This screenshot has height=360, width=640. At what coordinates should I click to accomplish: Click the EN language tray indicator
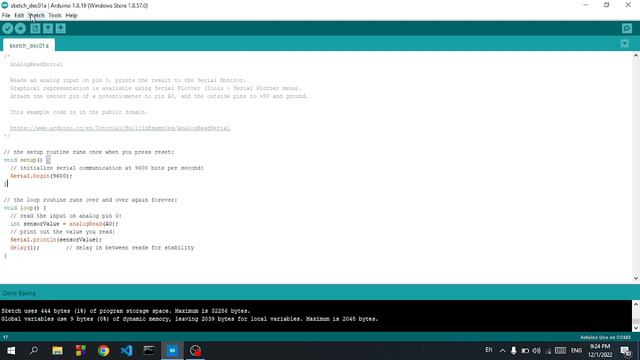[x=489, y=350]
